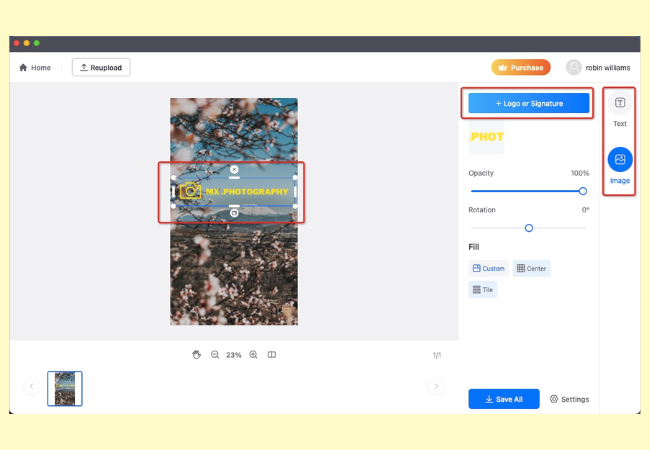This screenshot has width=650, height=450.
Task: Click the Rotation slider handle
Action: (x=529, y=228)
